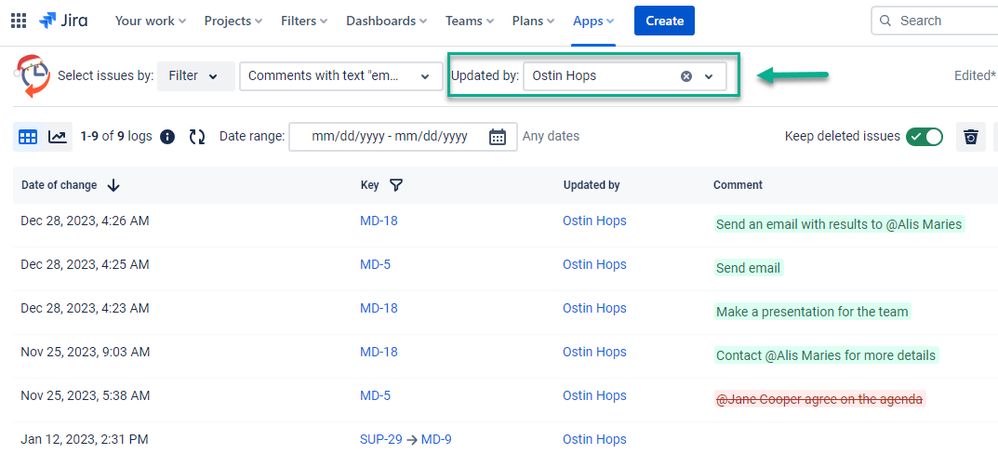The width and height of the screenshot is (998, 455).
Task: Open the Projects menu
Action: [x=233, y=21]
